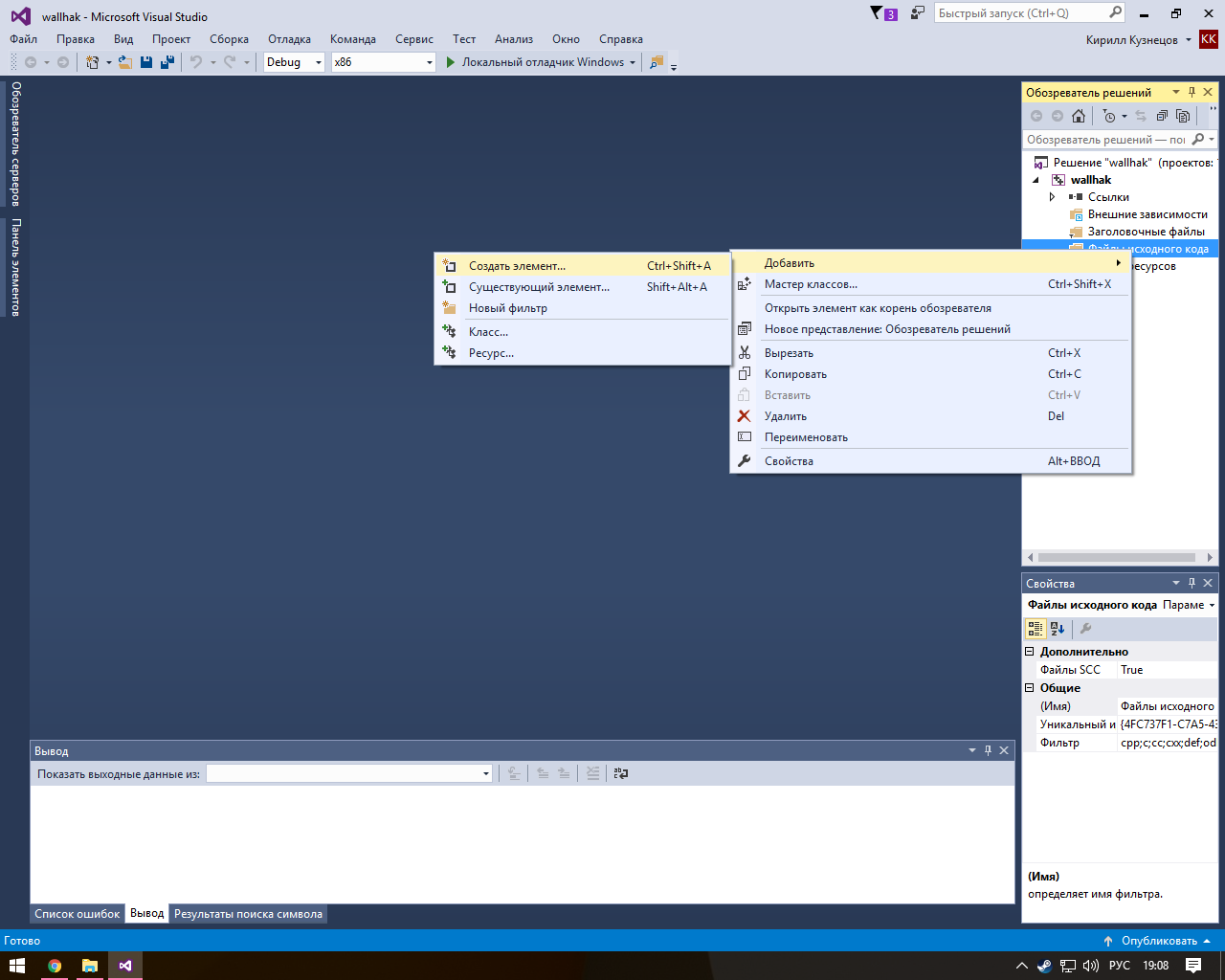The height and width of the screenshot is (980, 1225).
Task: Click Clear All icon in Output panel
Action: (593, 773)
